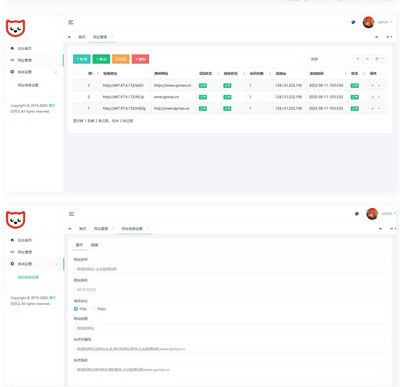Open the theme palette icon in bottom screenshot
Viewport: 400px width, 387px height.
(357, 214)
